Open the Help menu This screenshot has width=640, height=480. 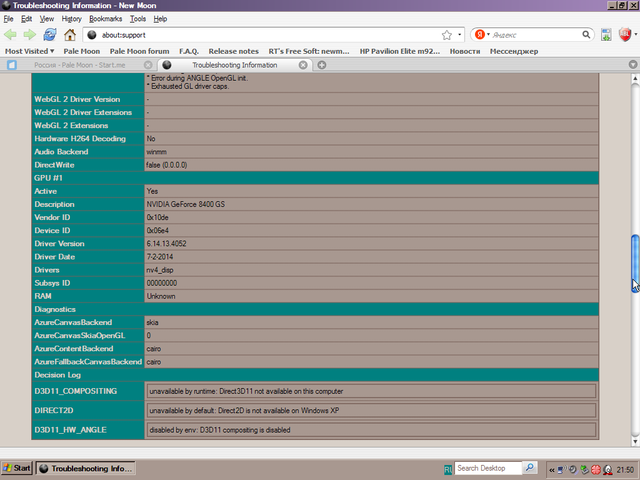pos(160,19)
